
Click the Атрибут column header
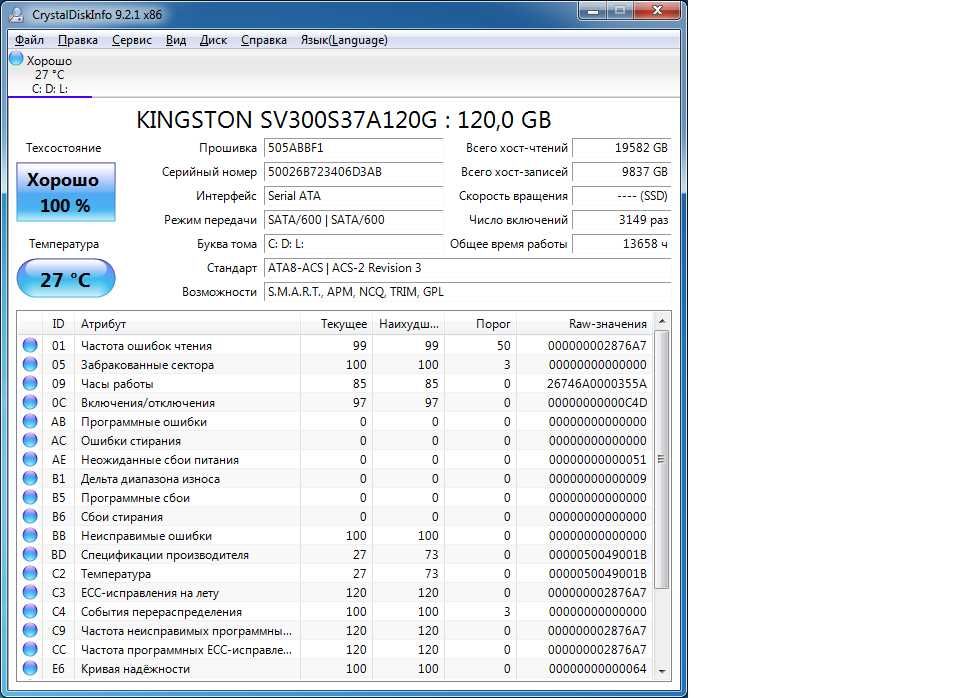[x=187, y=324]
